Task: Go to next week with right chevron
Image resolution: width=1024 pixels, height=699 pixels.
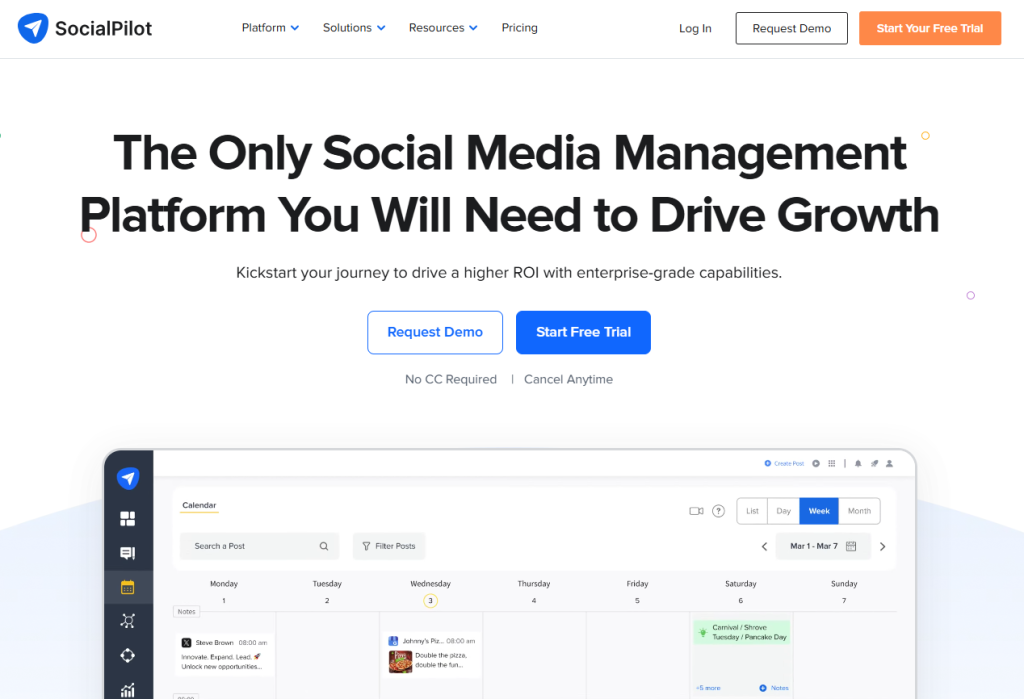Action: pos(882,547)
